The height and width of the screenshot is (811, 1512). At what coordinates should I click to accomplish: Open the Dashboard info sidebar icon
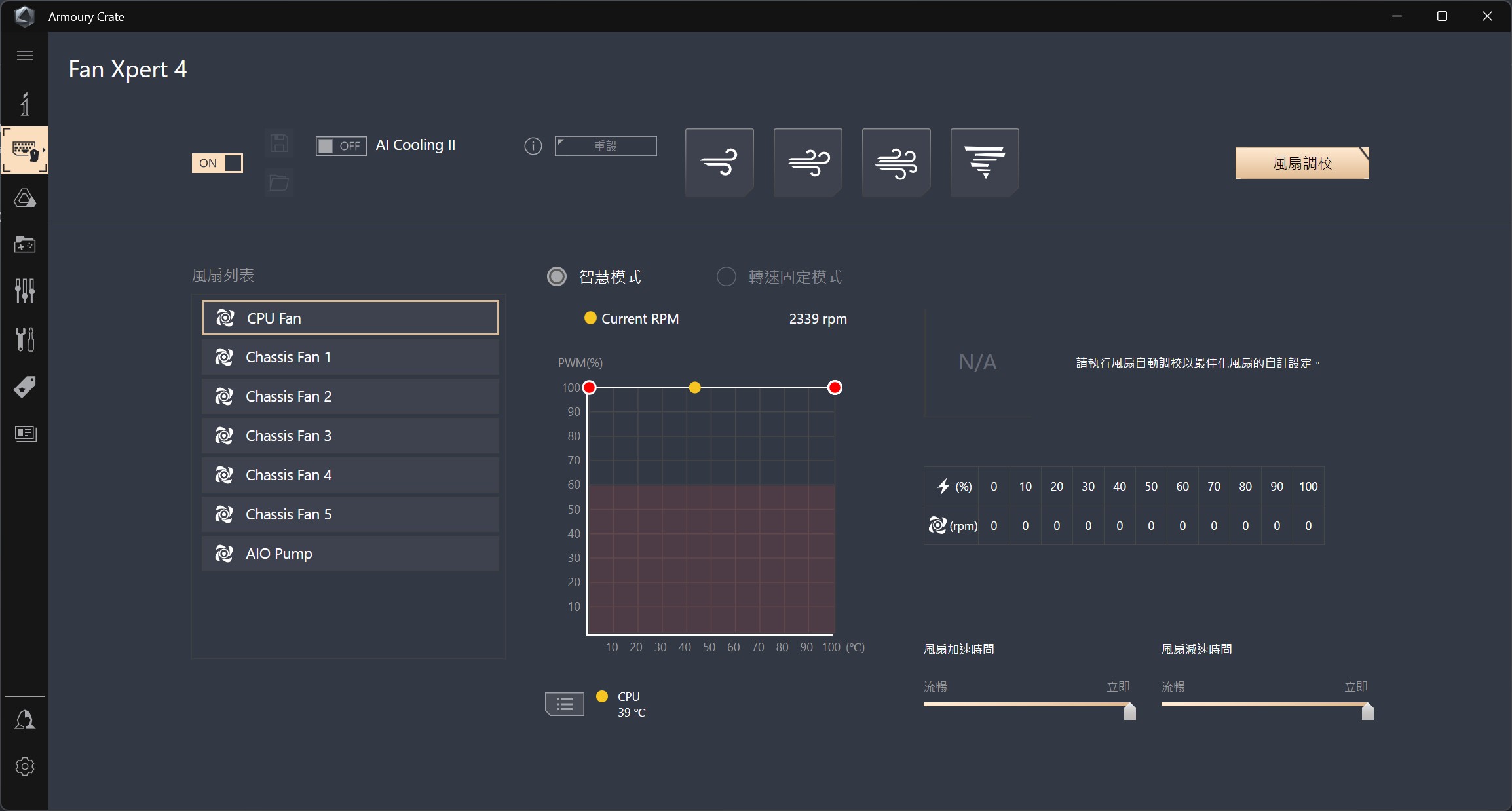pos(25,104)
